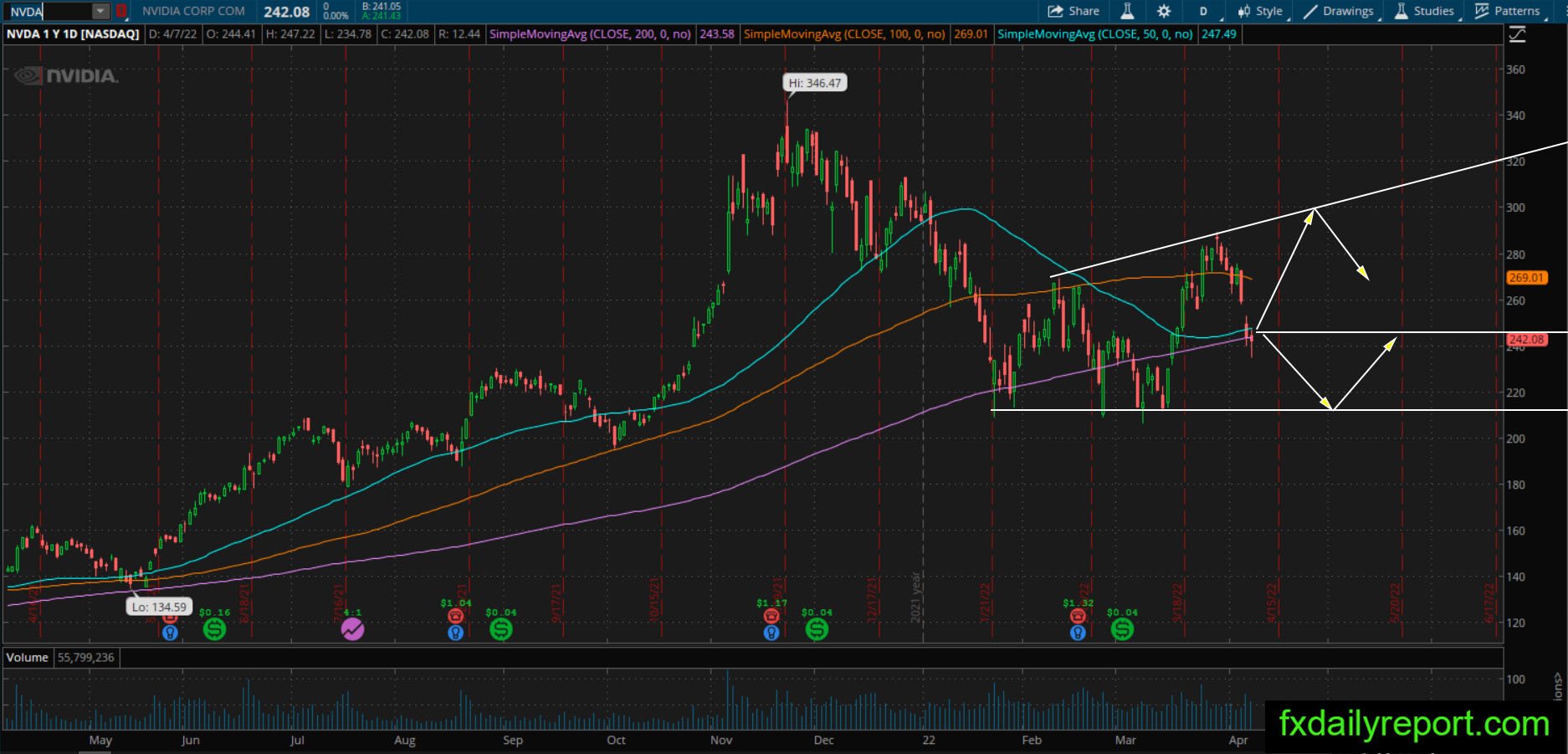Click the chart scale icon above price axis
Viewport: 1568px width, 754px height.
[1517, 34]
